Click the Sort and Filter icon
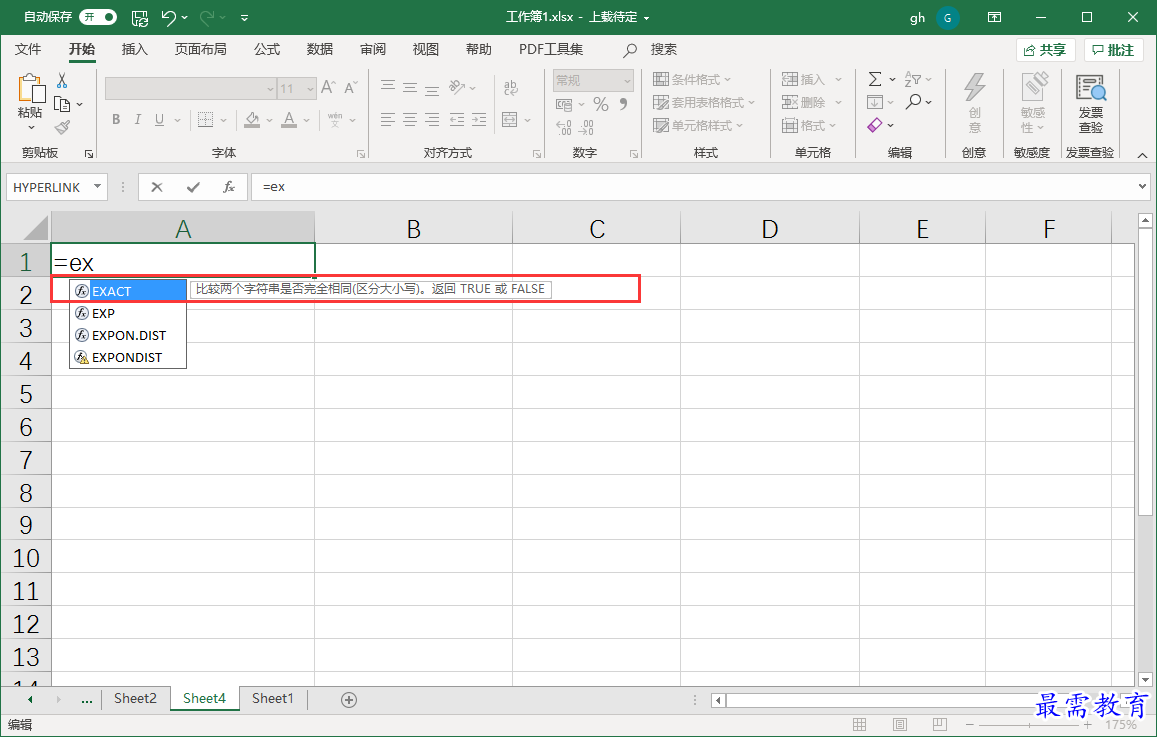The image size is (1157, 737). tap(913, 79)
